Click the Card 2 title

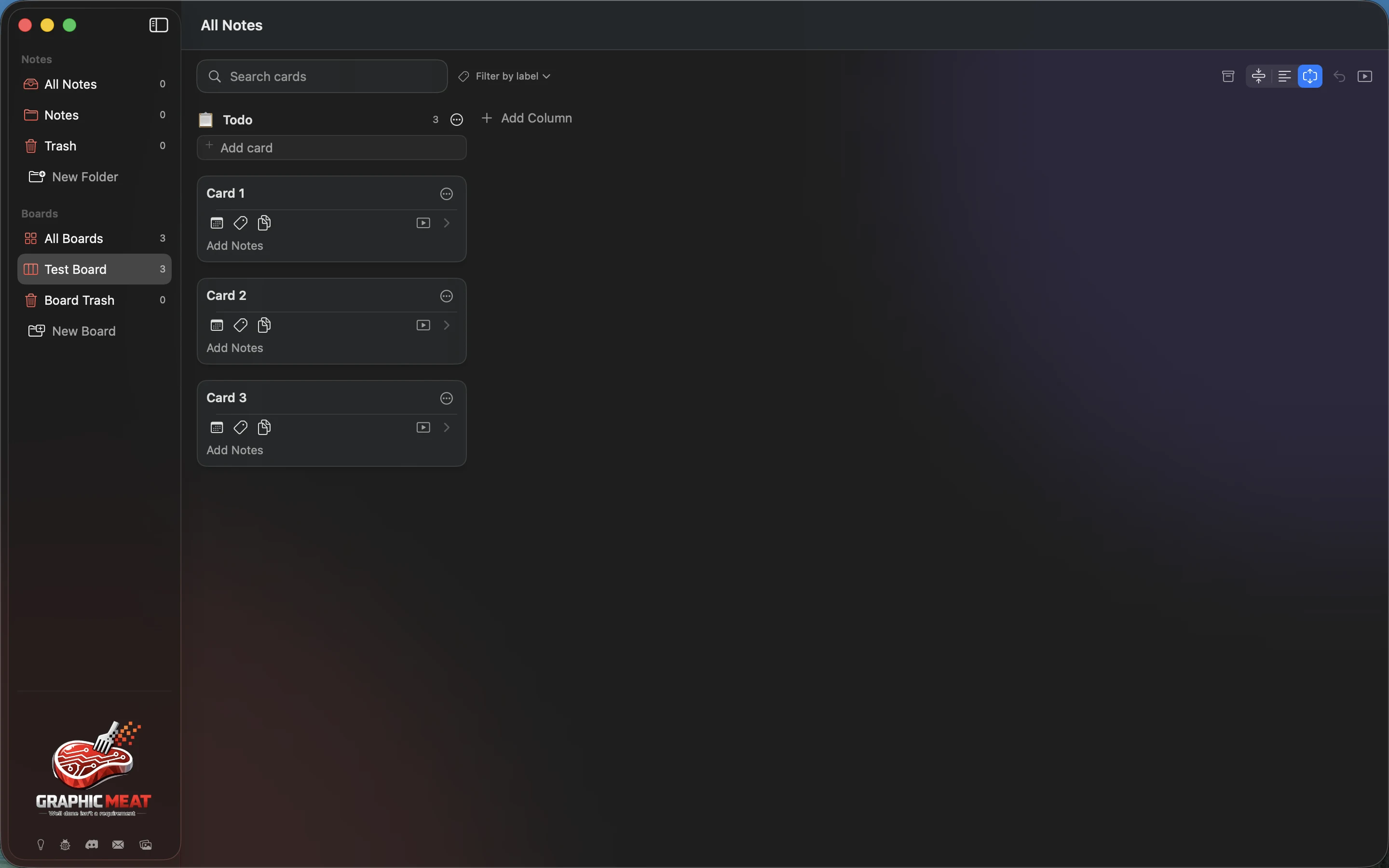226,296
